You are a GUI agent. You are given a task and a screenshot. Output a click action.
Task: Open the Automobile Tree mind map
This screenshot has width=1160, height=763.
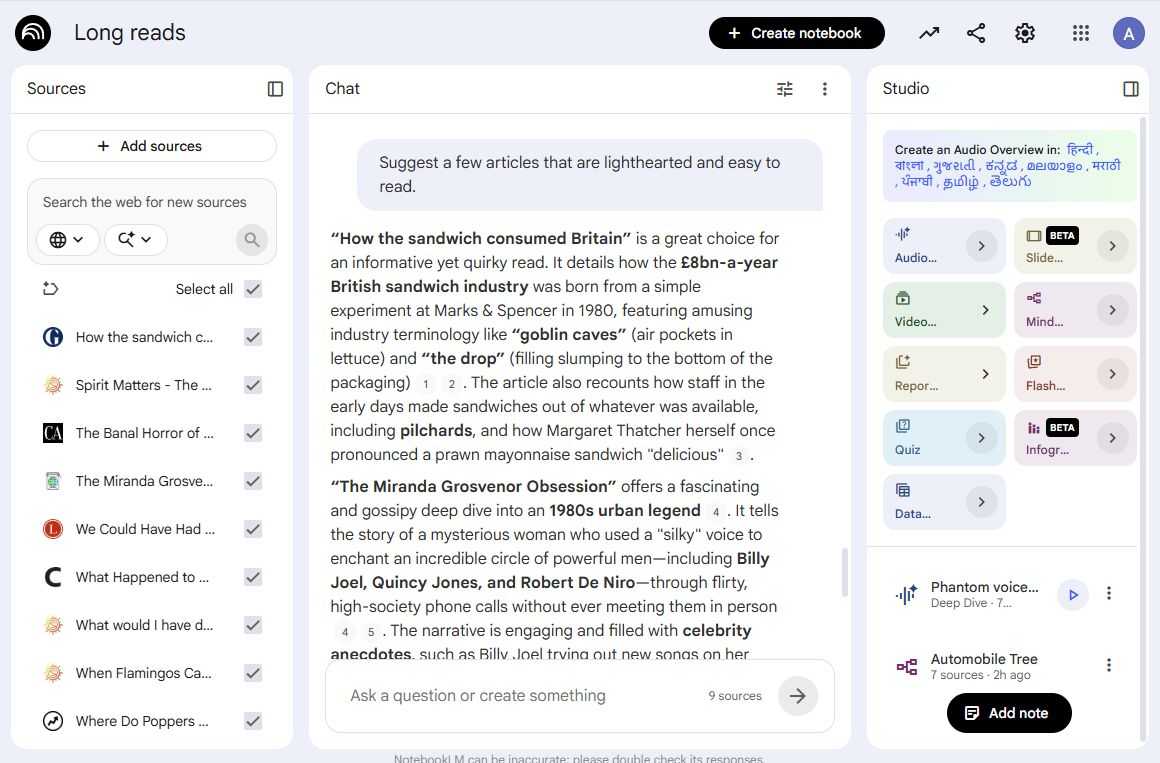point(984,665)
